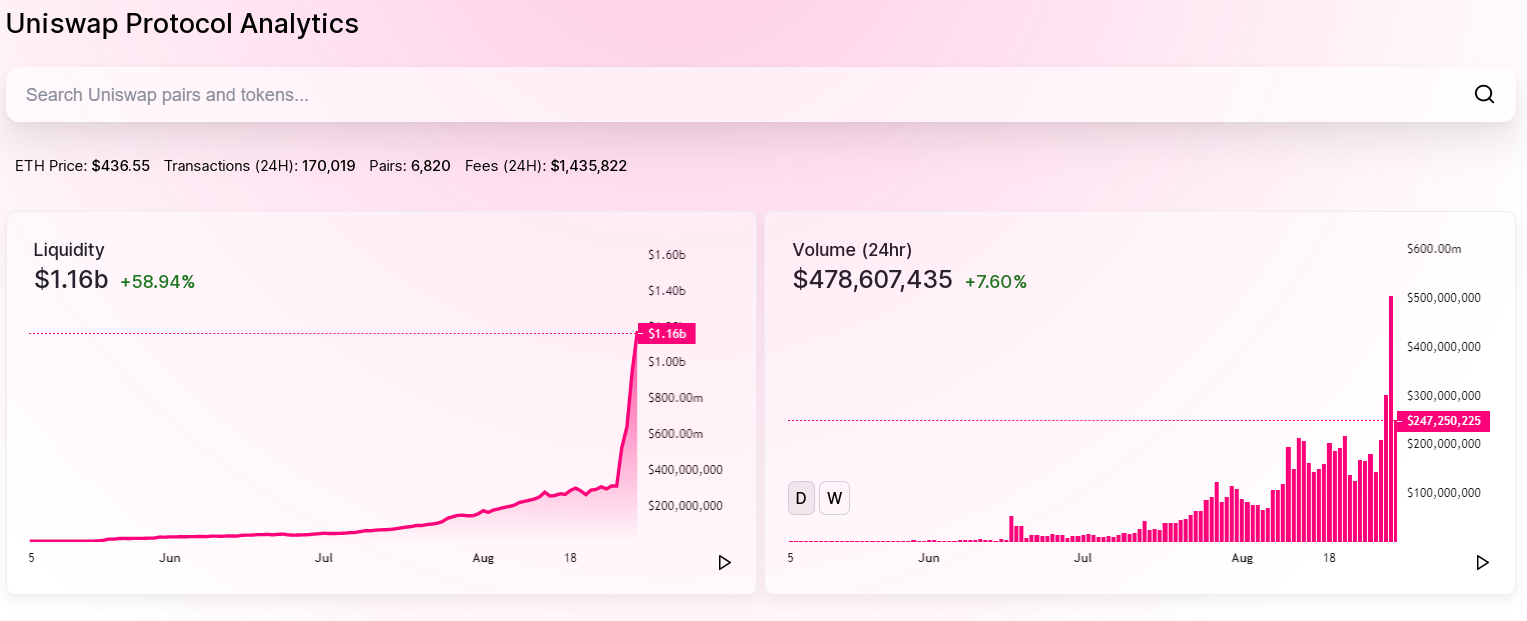Click the $300,000,000 volume axis label
This screenshot has width=1527, height=621.
1444,396
